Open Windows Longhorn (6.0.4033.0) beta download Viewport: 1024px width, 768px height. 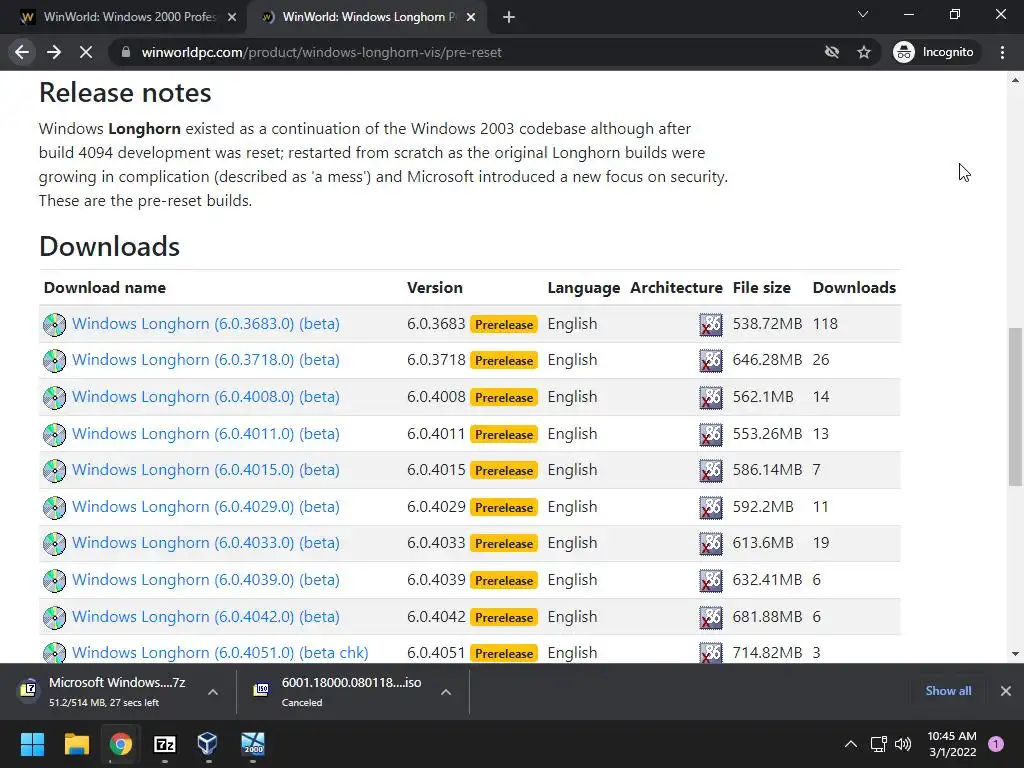pos(206,543)
